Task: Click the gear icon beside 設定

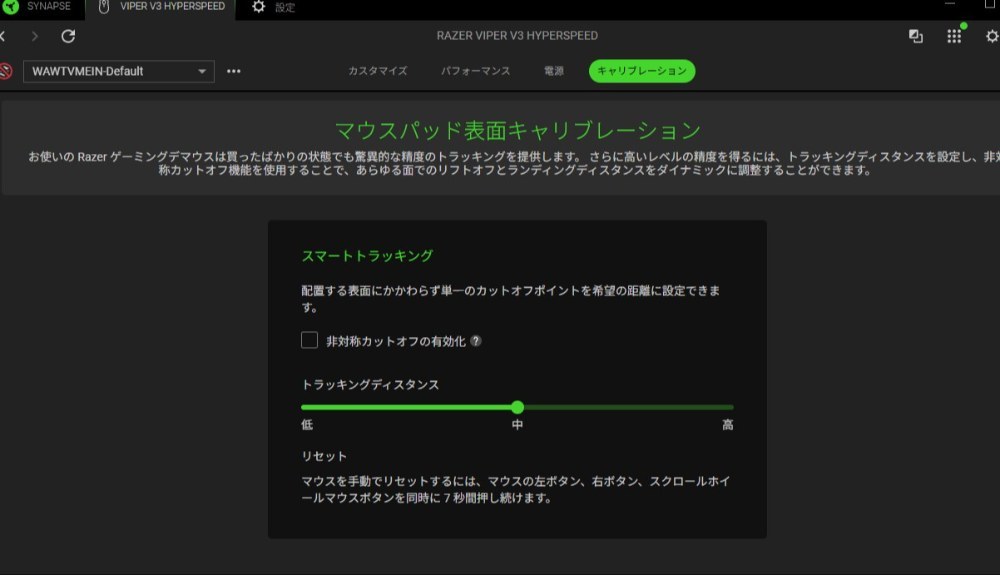Action: [258, 6]
